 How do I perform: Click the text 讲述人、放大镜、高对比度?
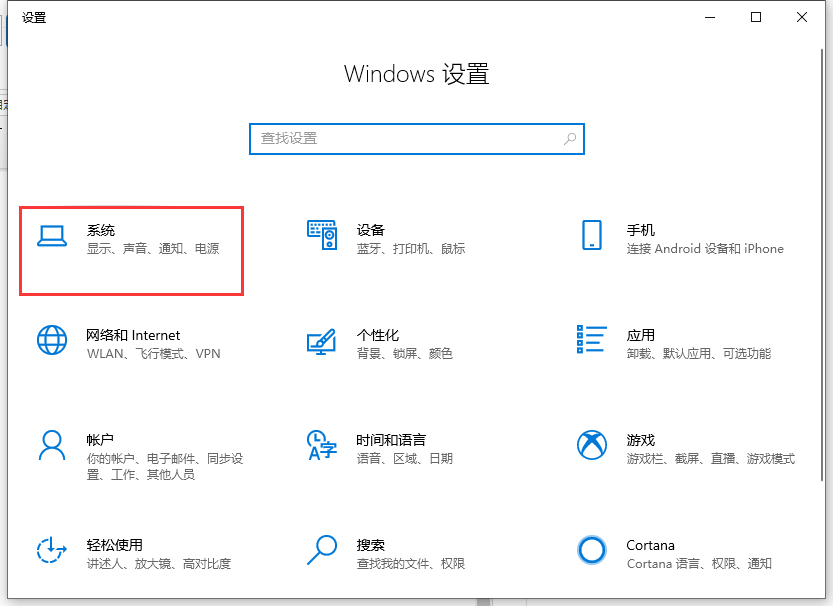pos(159,564)
